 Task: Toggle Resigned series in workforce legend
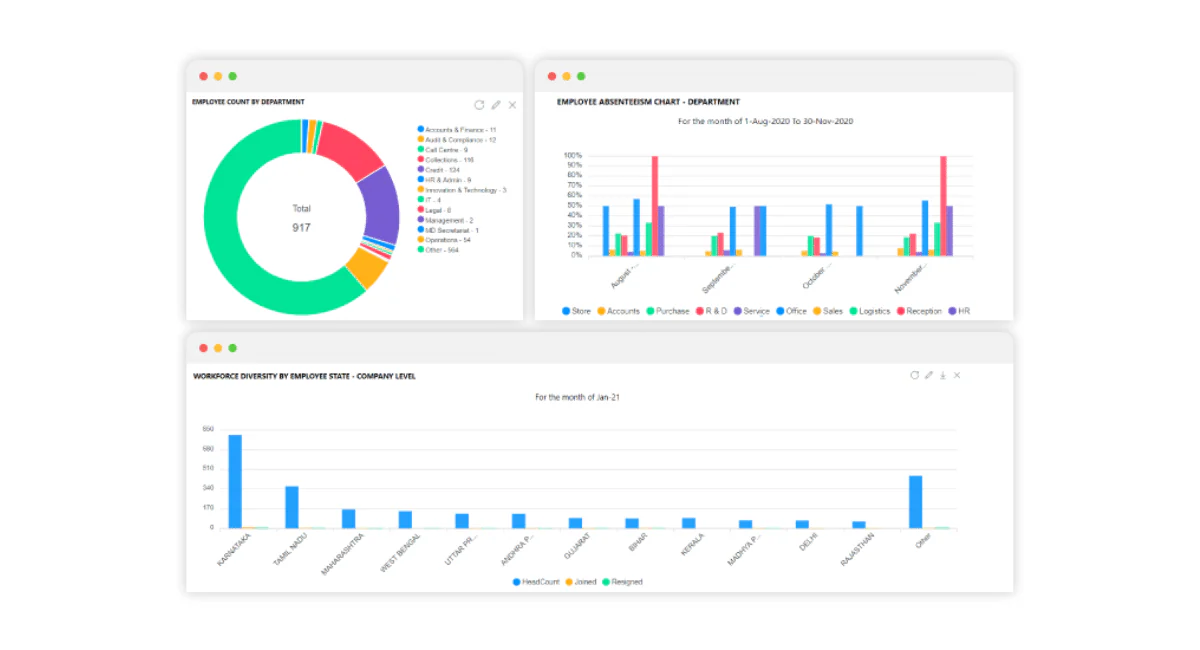[x=622, y=581]
